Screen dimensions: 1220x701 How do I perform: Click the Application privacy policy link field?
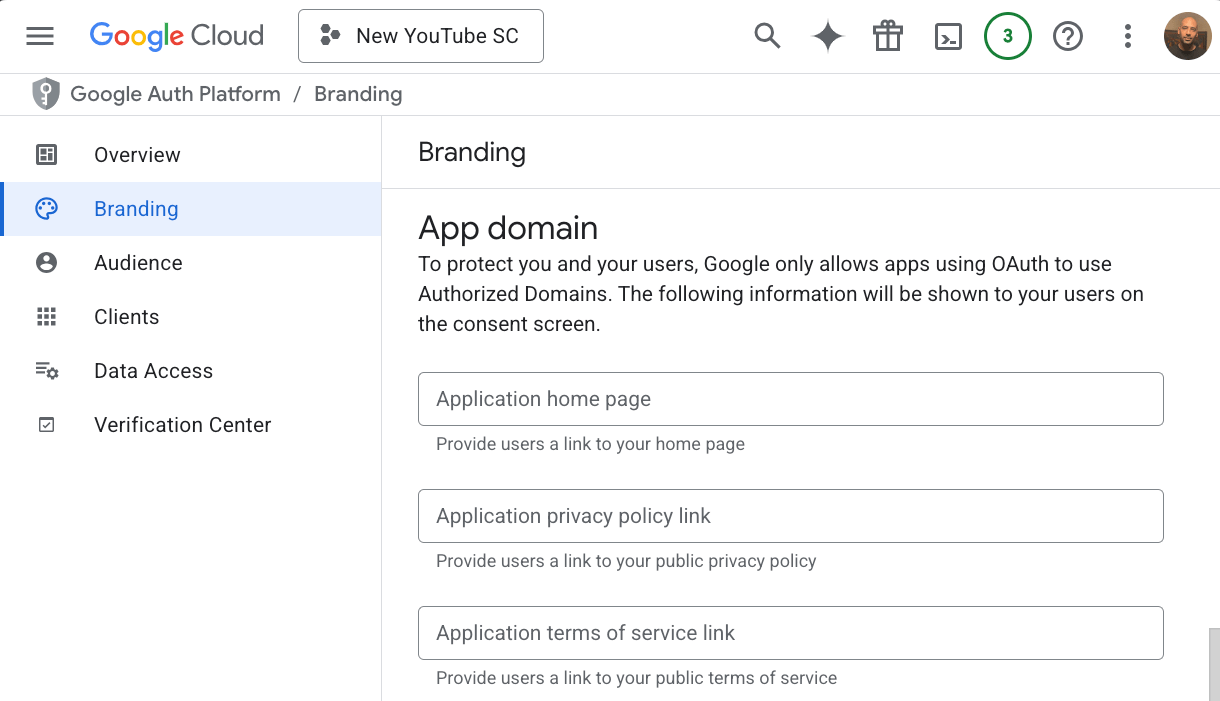coord(790,516)
